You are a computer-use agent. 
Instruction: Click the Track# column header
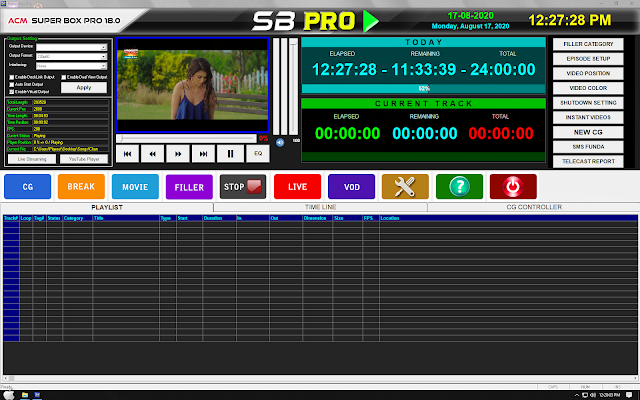click(x=11, y=218)
